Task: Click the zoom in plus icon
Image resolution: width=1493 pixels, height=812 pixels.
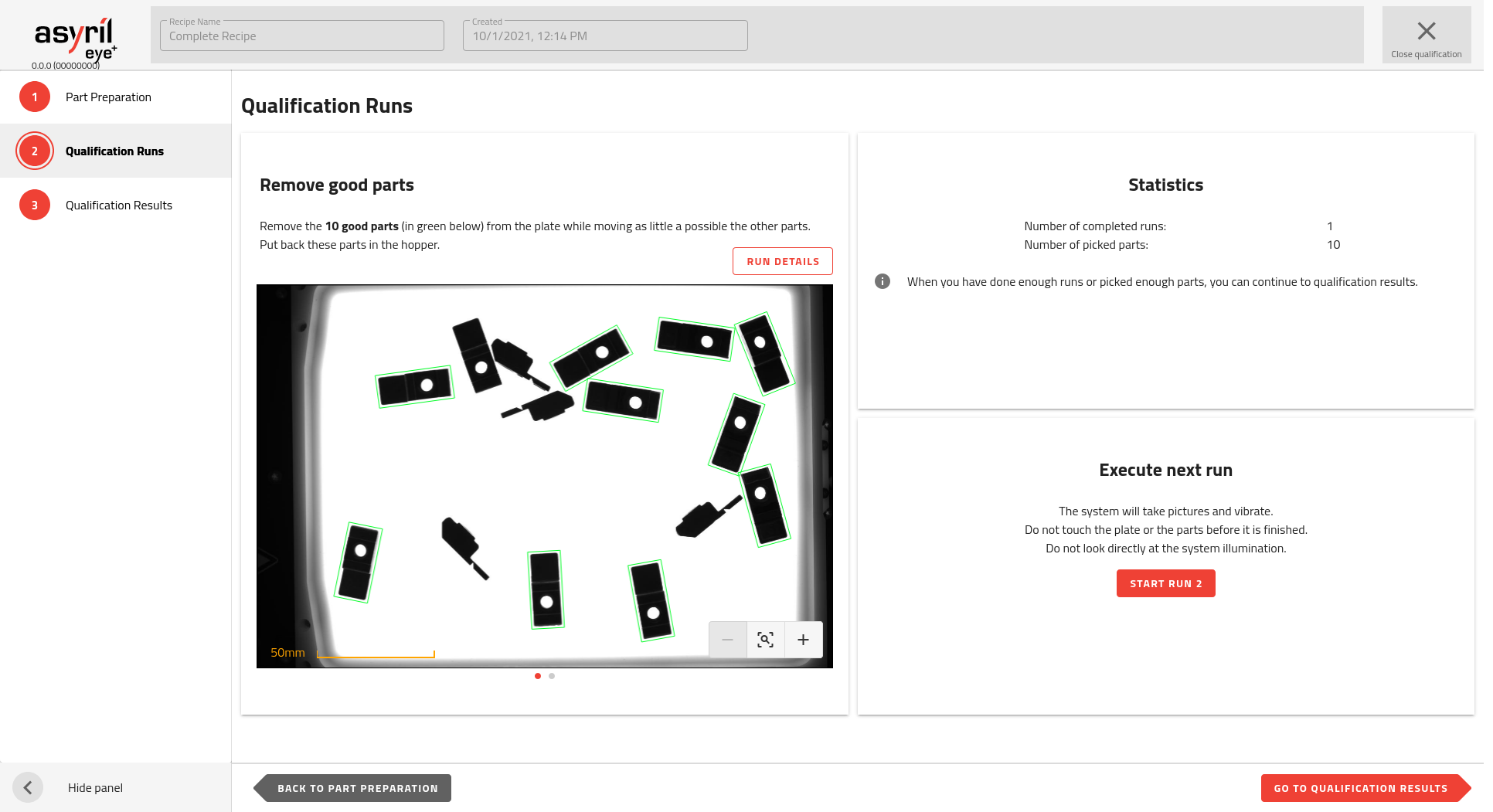Action: point(803,640)
